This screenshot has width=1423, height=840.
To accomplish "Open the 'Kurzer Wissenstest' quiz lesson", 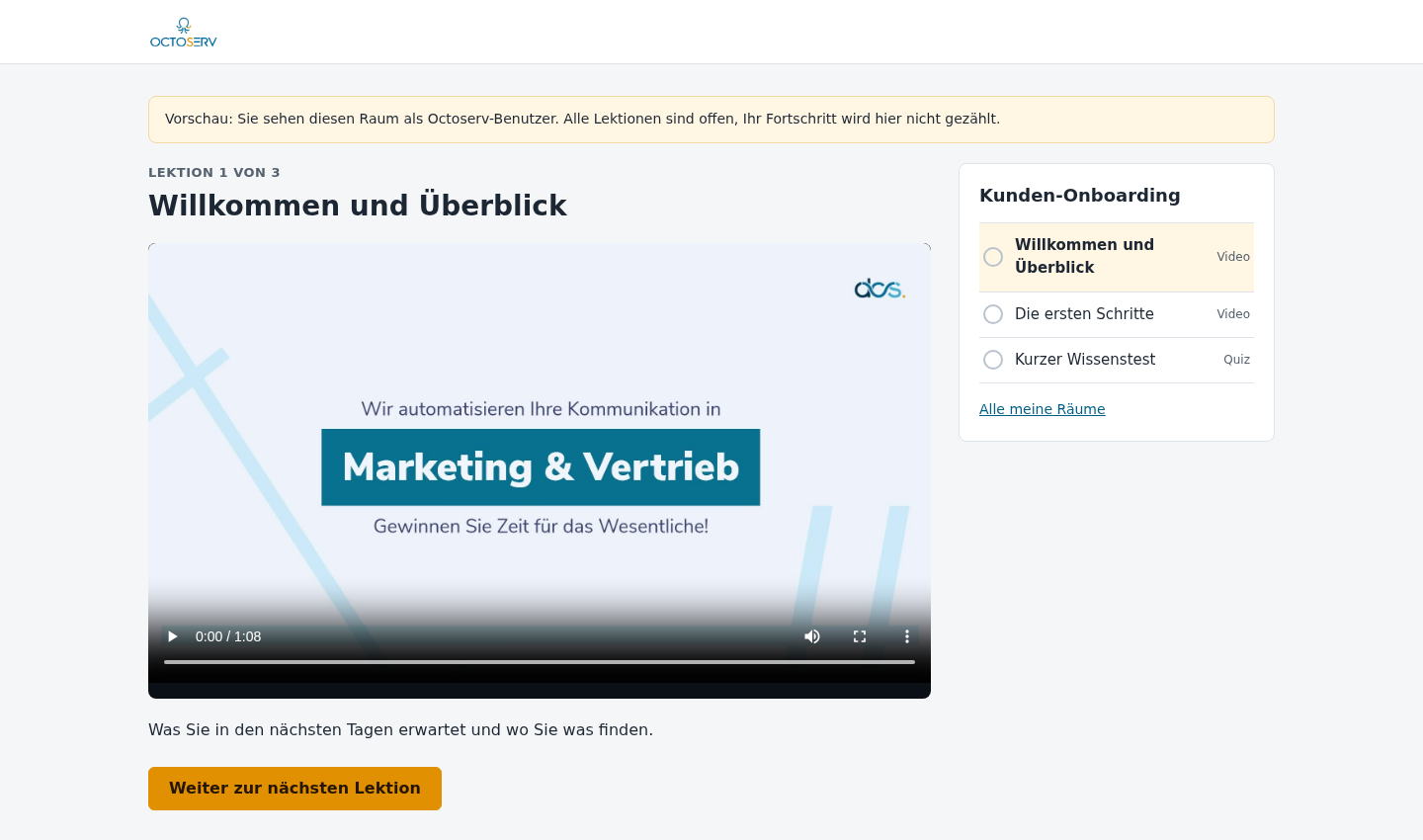I will pyautogui.click(x=1117, y=360).
